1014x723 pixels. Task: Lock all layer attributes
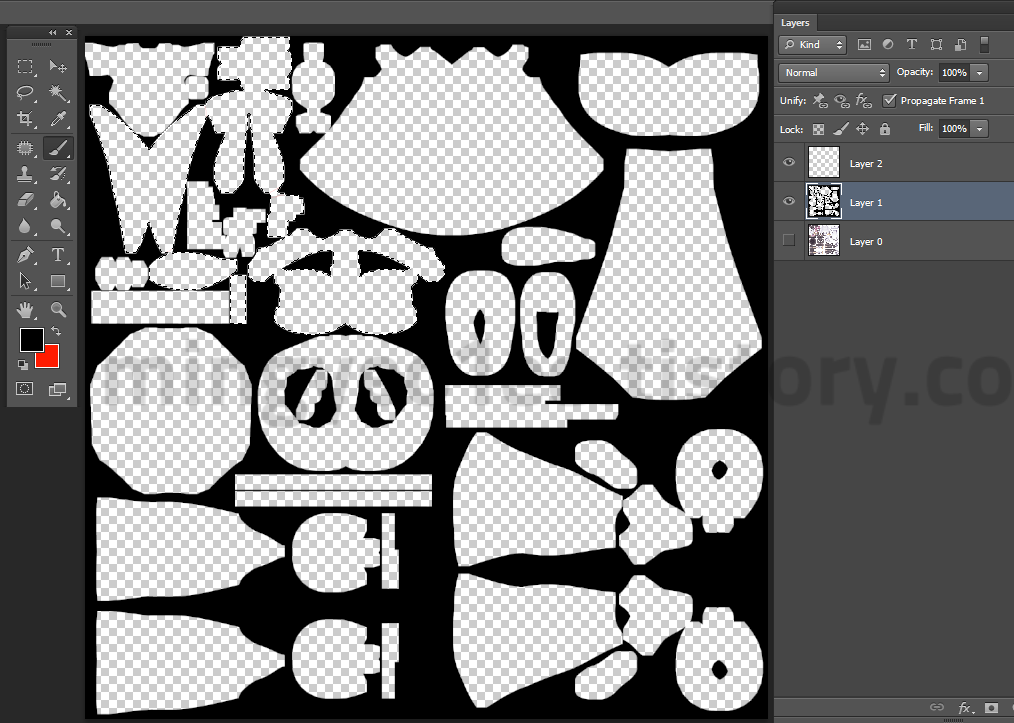pos(885,129)
